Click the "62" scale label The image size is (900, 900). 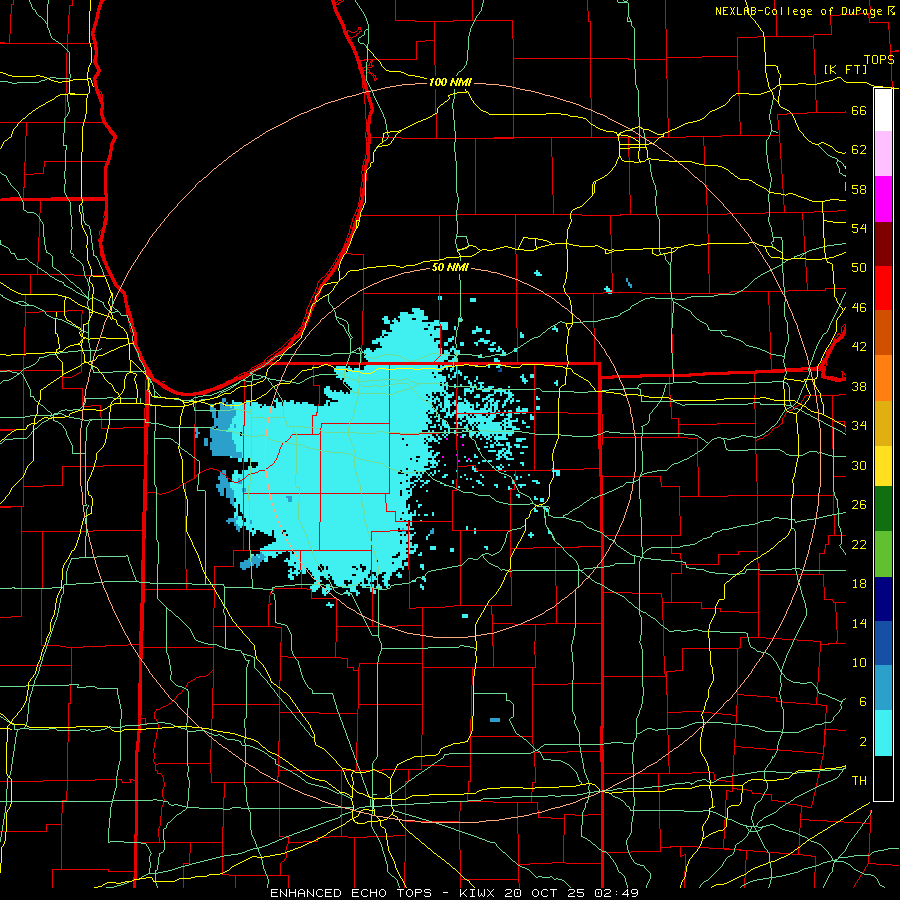[x=859, y=150]
